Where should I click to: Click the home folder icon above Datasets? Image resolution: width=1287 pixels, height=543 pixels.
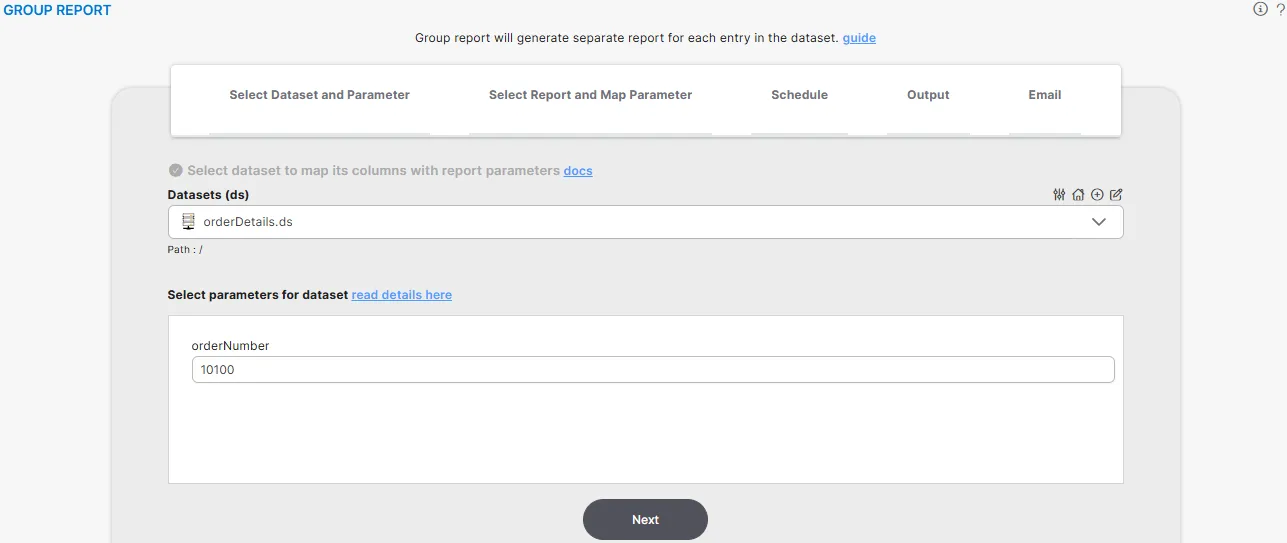pyautogui.click(x=1078, y=195)
